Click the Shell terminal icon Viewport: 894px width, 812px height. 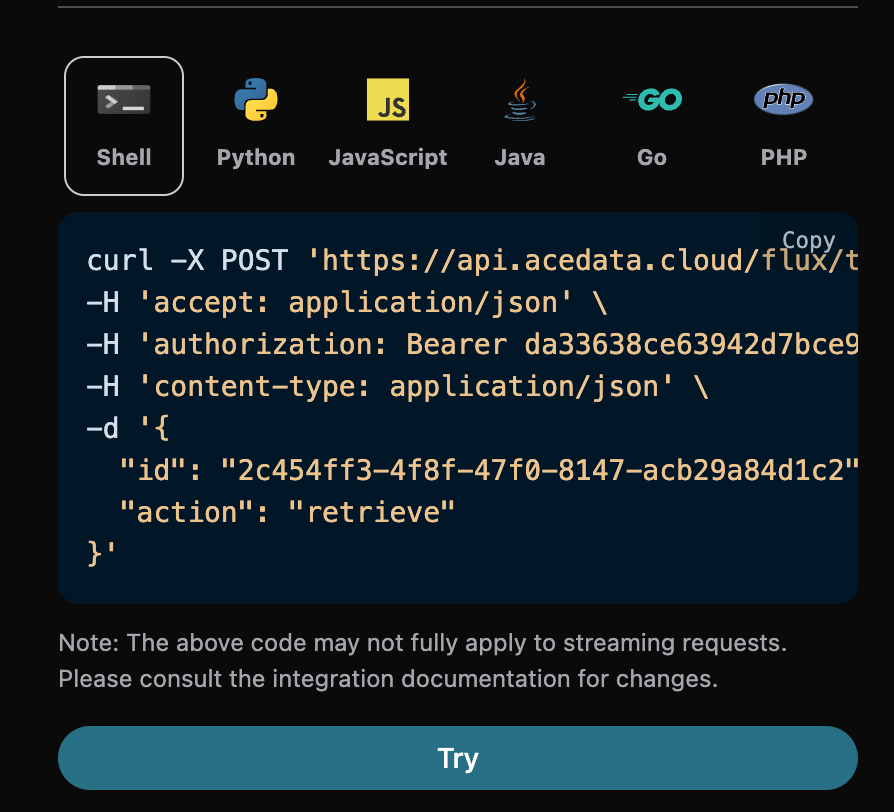(x=124, y=100)
